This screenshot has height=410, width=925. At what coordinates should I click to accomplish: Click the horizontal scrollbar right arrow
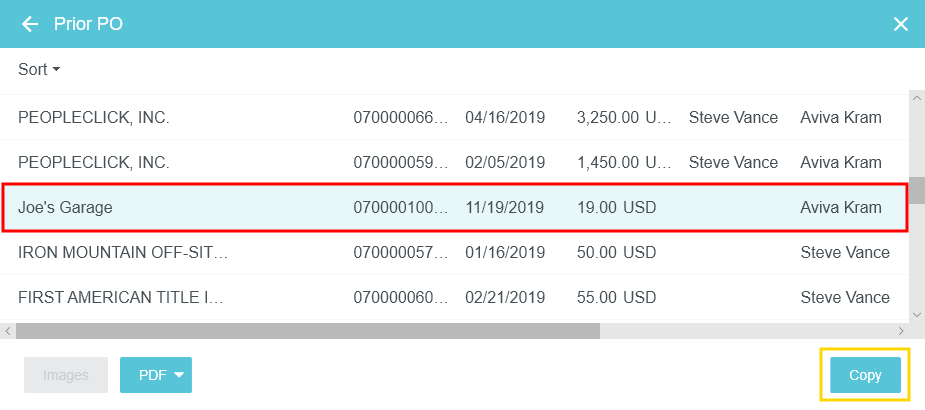[x=901, y=330]
